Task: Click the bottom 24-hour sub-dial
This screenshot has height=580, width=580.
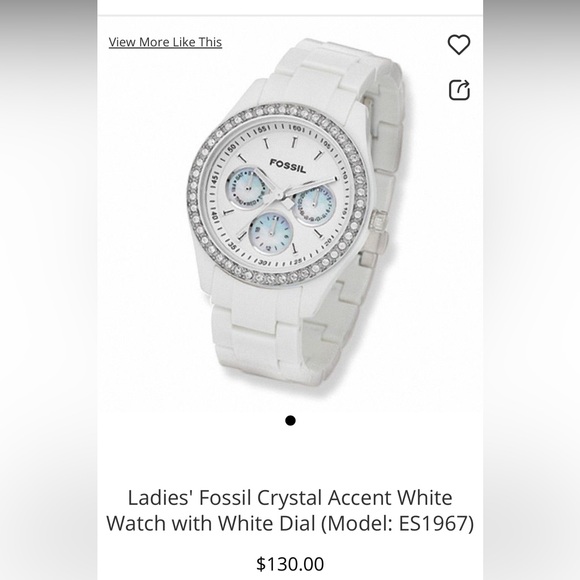Action: point(271,234)
